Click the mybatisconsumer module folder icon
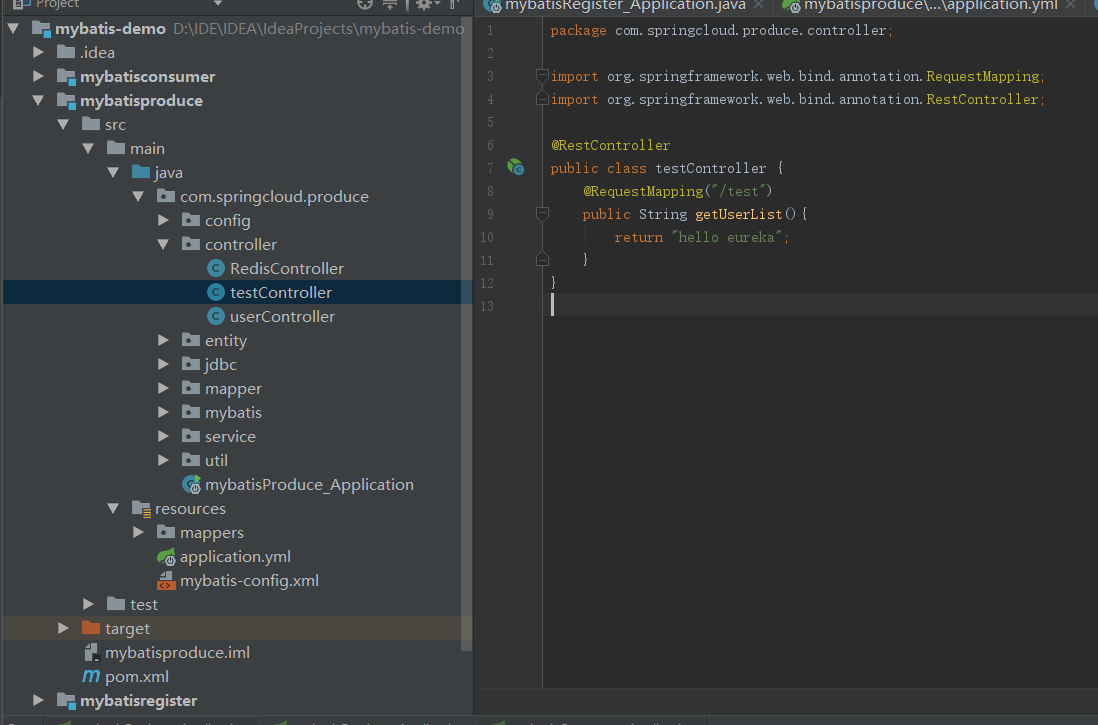1098x725 pixels. [67, 76]
